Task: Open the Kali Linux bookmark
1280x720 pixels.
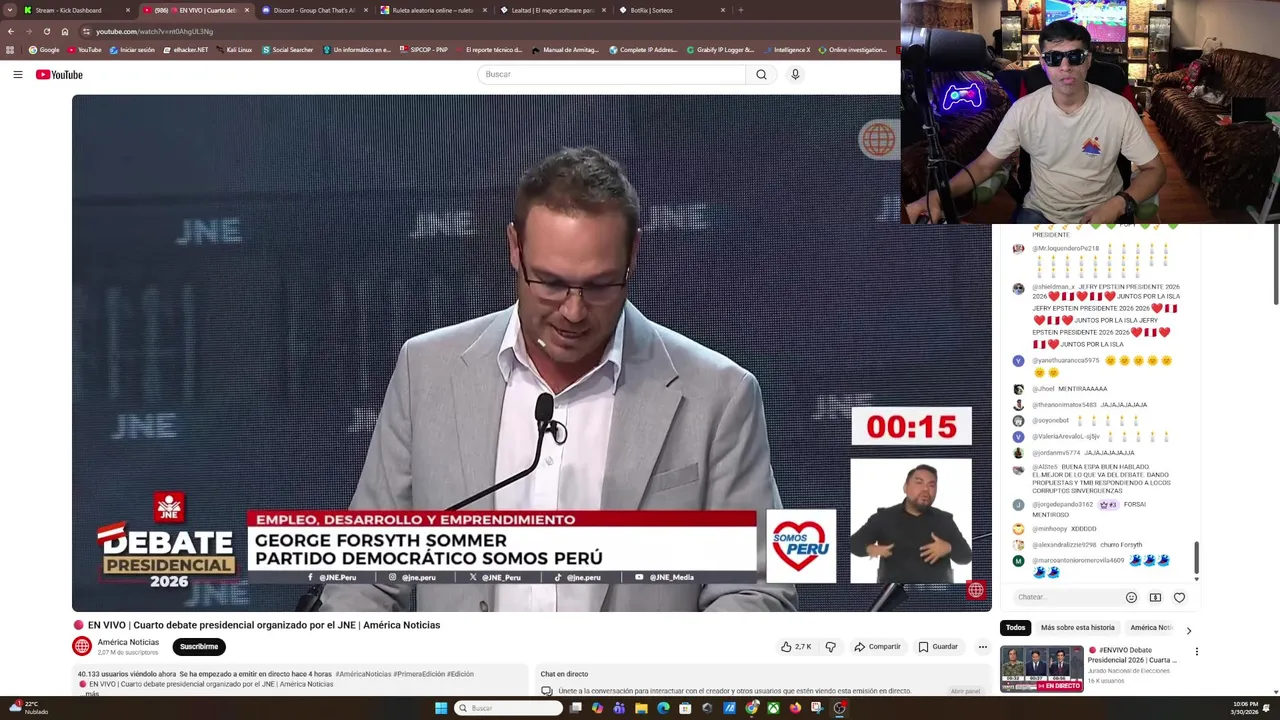Action: click(x=234, y=50)
